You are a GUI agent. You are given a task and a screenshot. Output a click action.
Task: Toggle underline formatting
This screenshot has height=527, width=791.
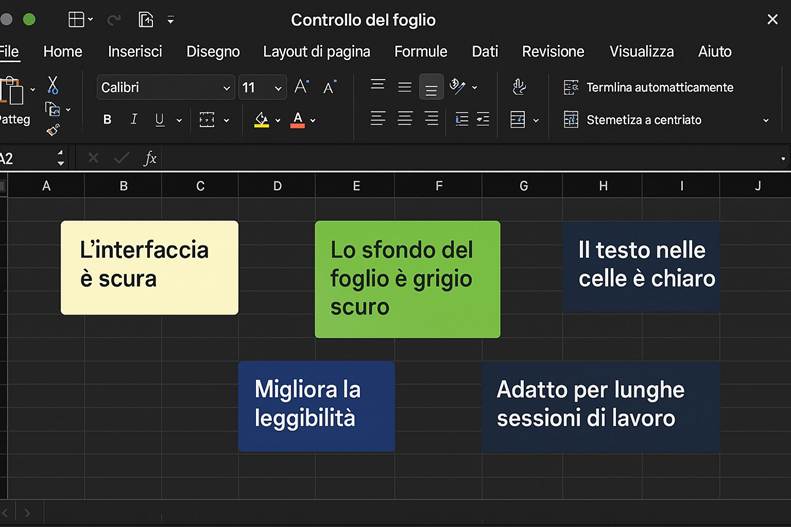pyautogui.click(x=159, y=120)
